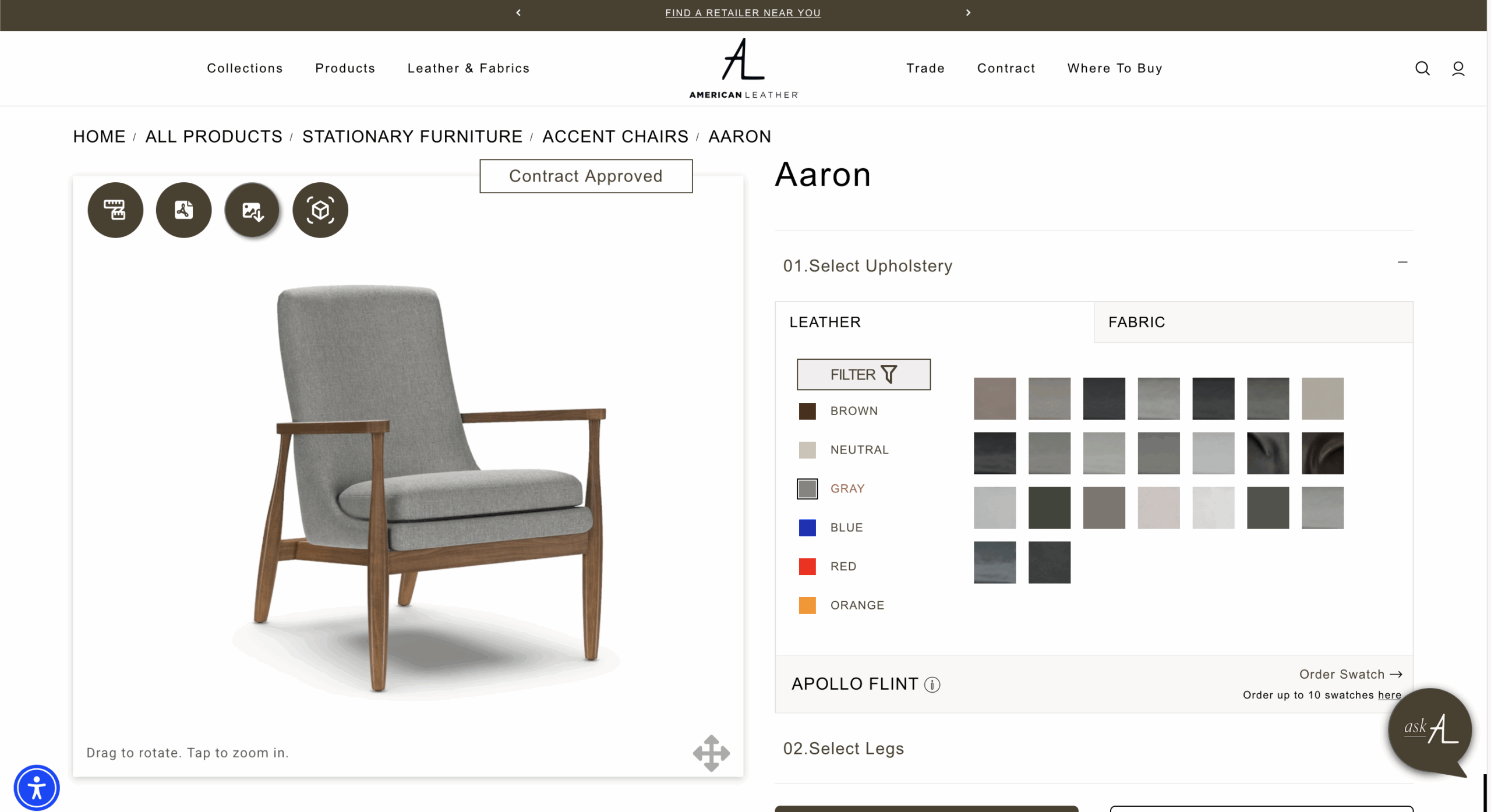Open the search magnifier icon
The width and height of the screenshot is (1491, 812).
[x=1422, y=68]
